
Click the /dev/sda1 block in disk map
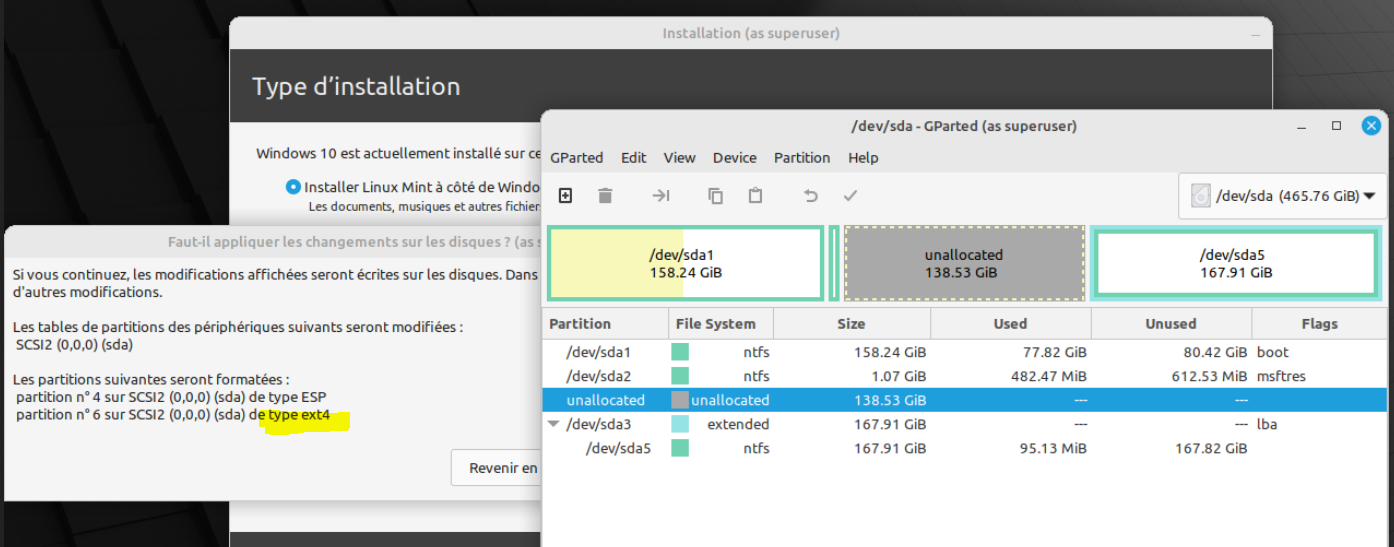click(685, 263)
